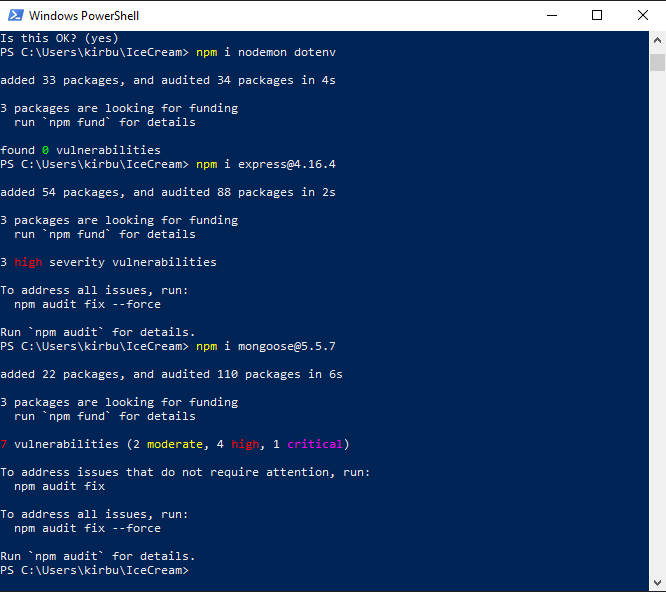Click 'added 22 packages' output line

(171, 375)
